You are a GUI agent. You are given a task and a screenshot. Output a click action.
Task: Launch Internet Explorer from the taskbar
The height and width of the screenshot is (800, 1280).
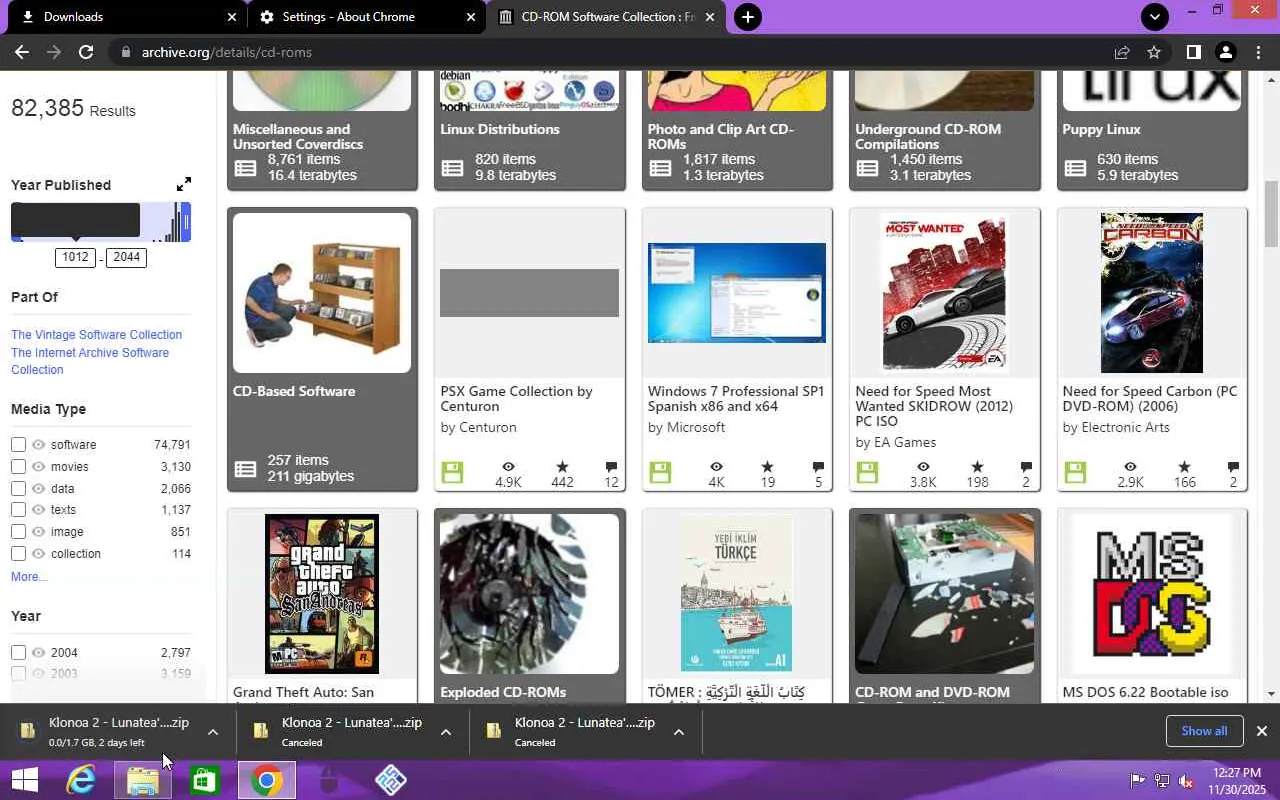81,780
